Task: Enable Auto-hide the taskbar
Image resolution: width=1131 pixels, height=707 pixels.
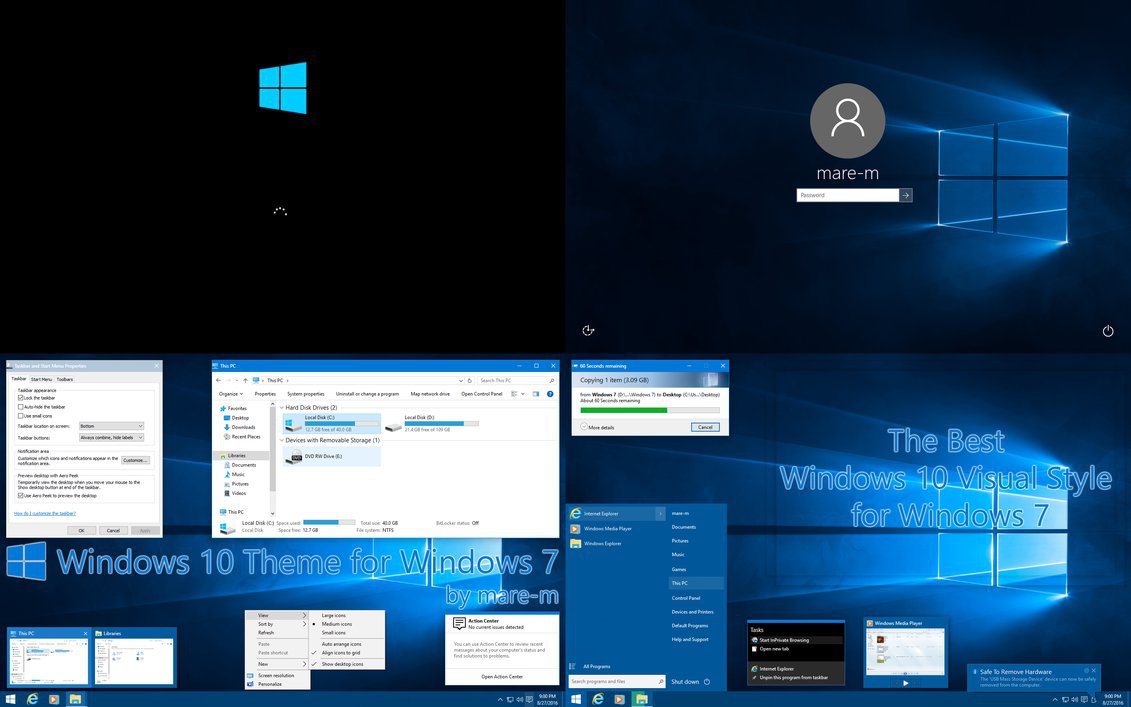Action: [21, 407]
